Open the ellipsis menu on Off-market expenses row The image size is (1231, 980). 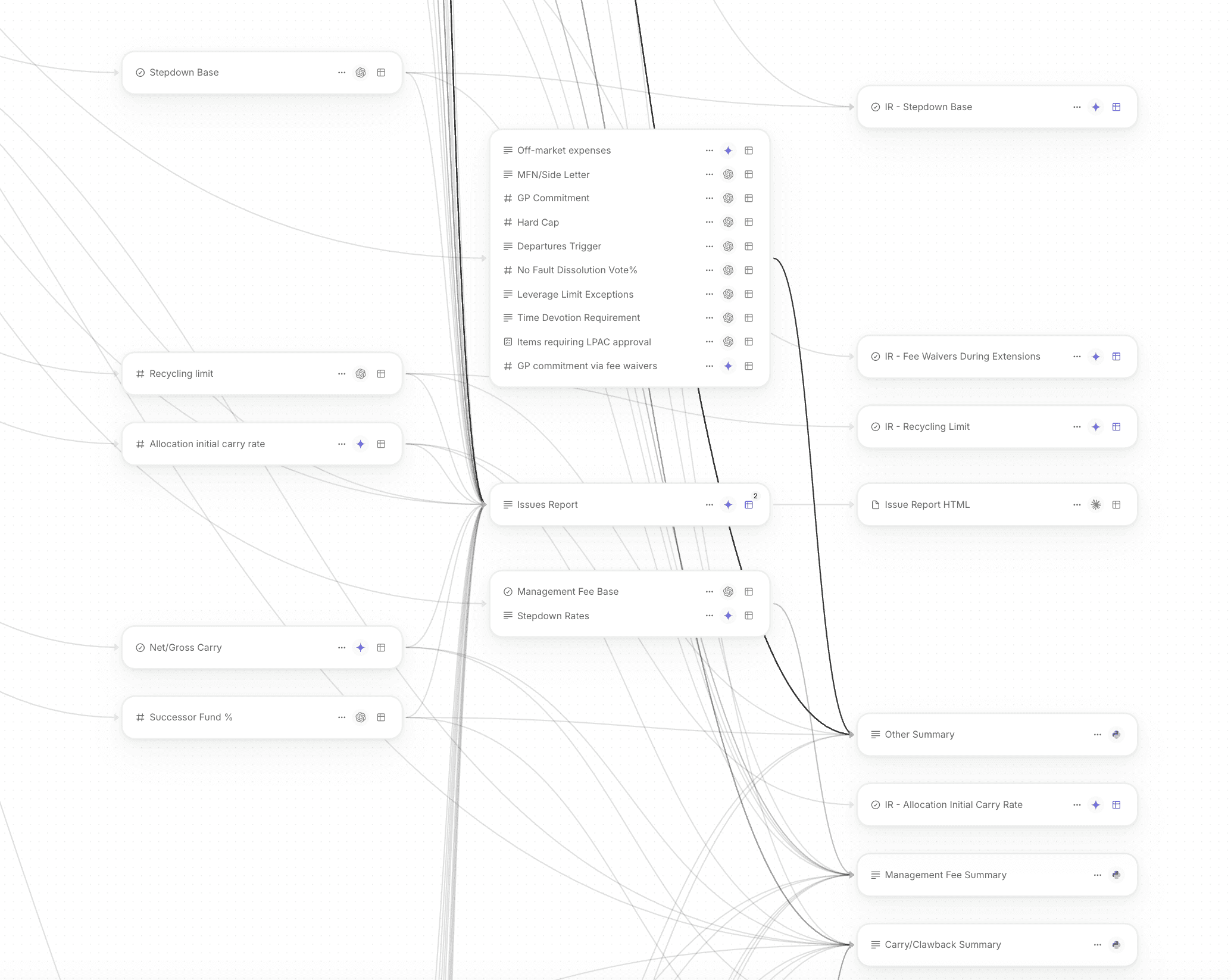[709, 151]
